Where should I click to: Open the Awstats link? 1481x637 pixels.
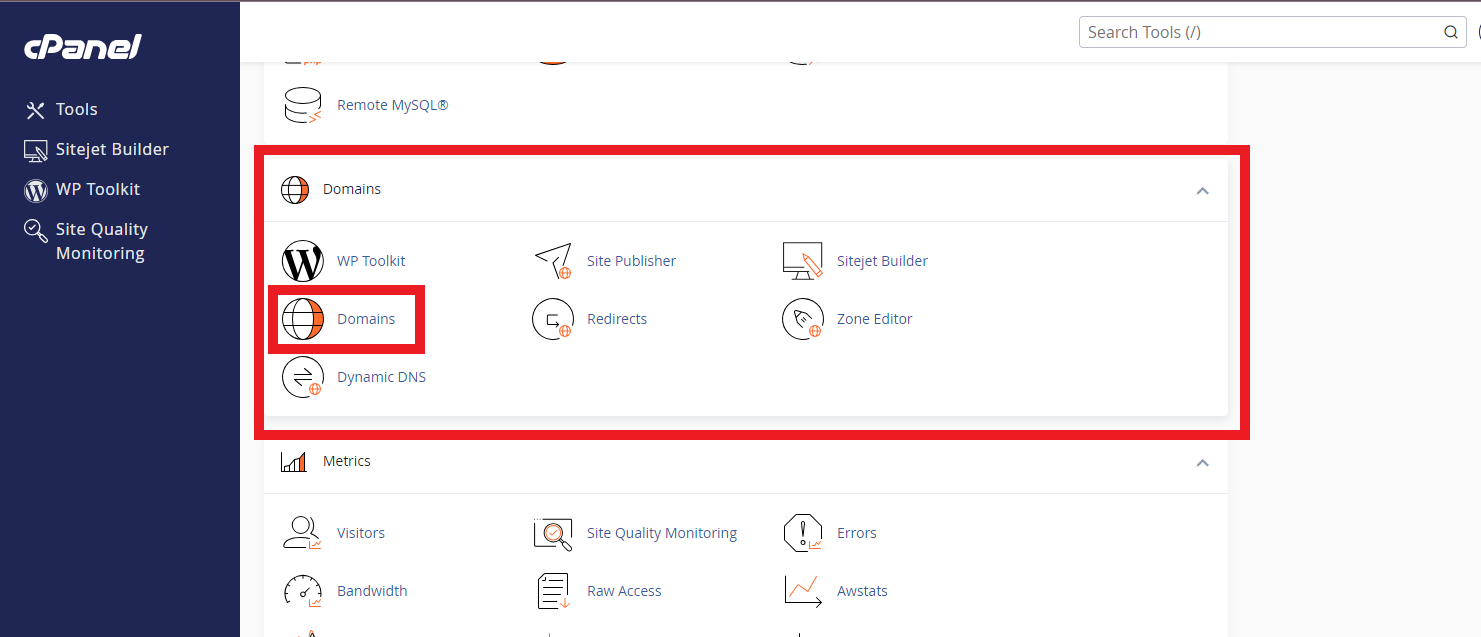point(862,591)
